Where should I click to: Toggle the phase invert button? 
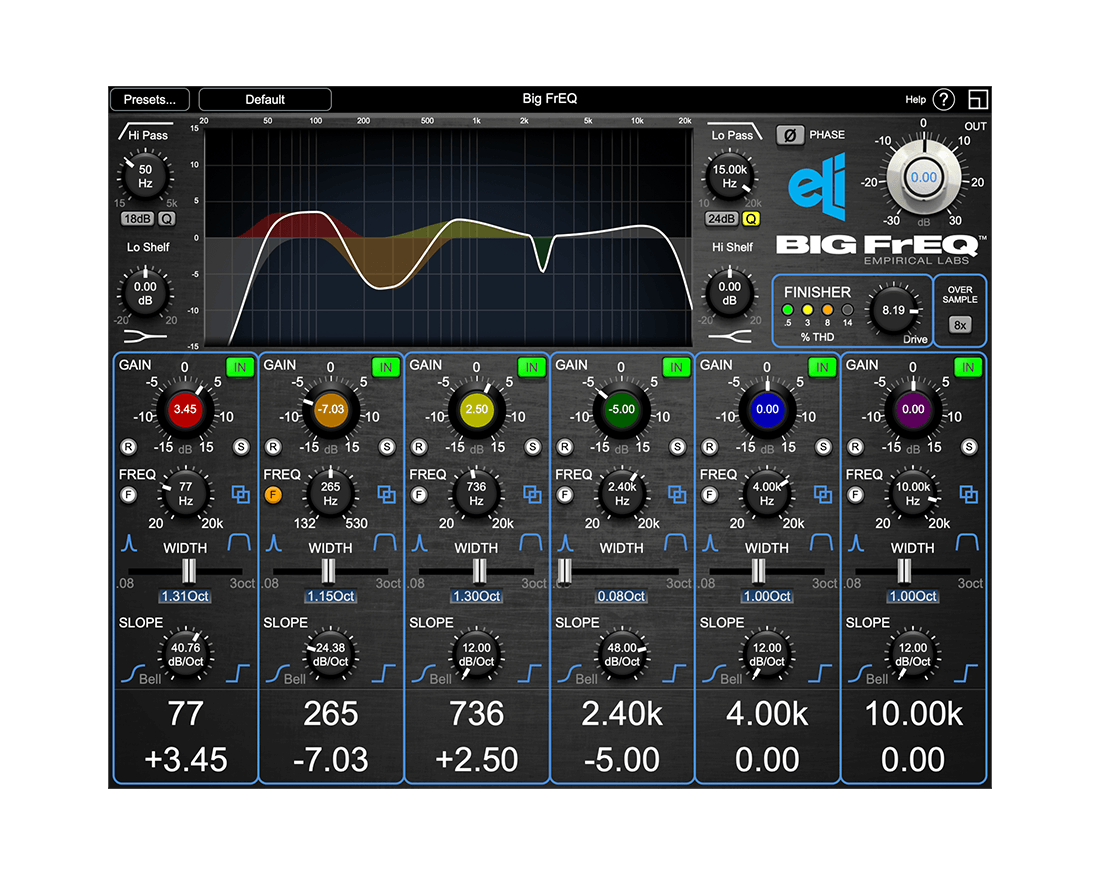click(x=790, y=135)
